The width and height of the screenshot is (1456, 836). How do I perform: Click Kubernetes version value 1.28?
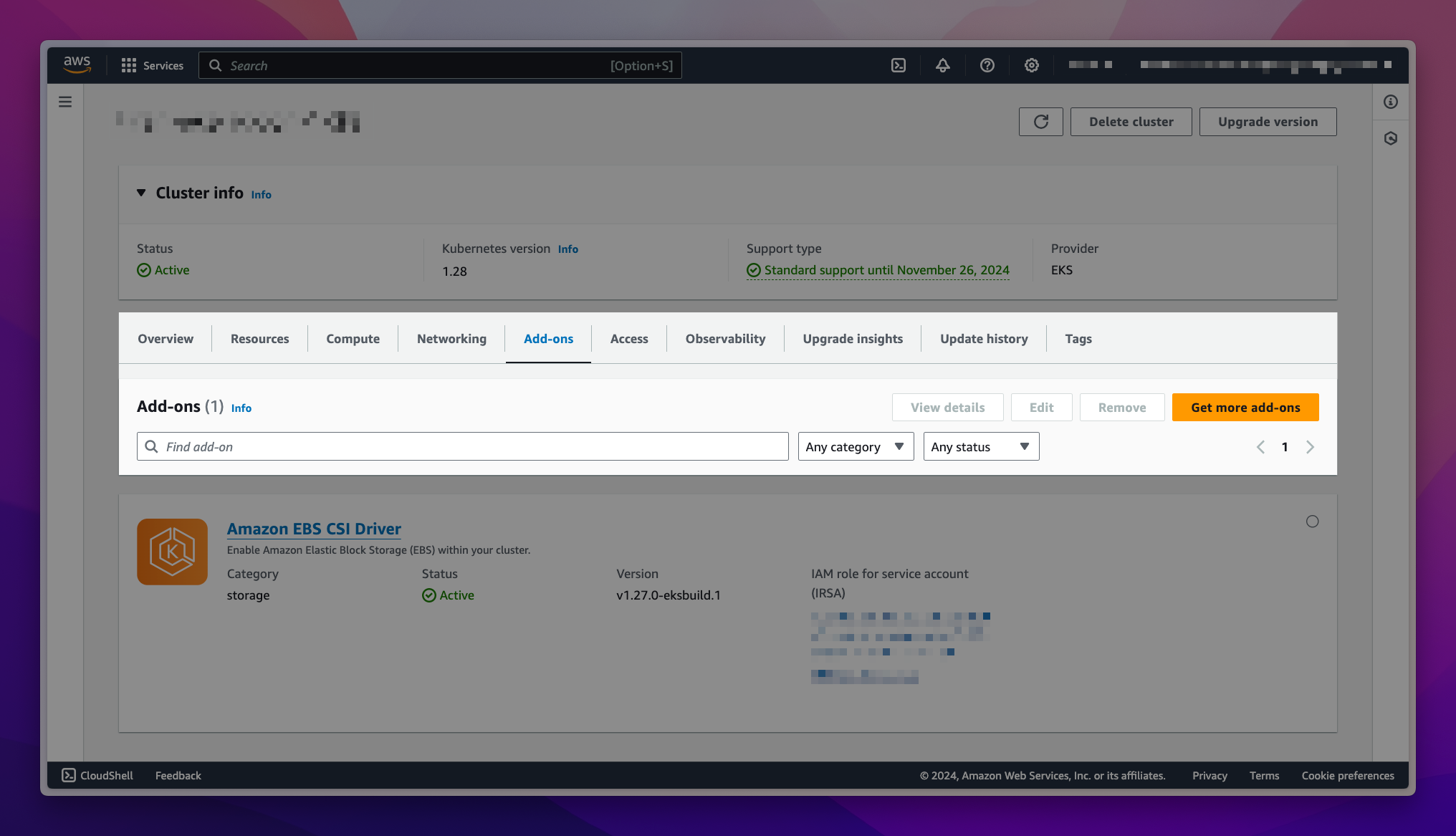pos(454,272)
